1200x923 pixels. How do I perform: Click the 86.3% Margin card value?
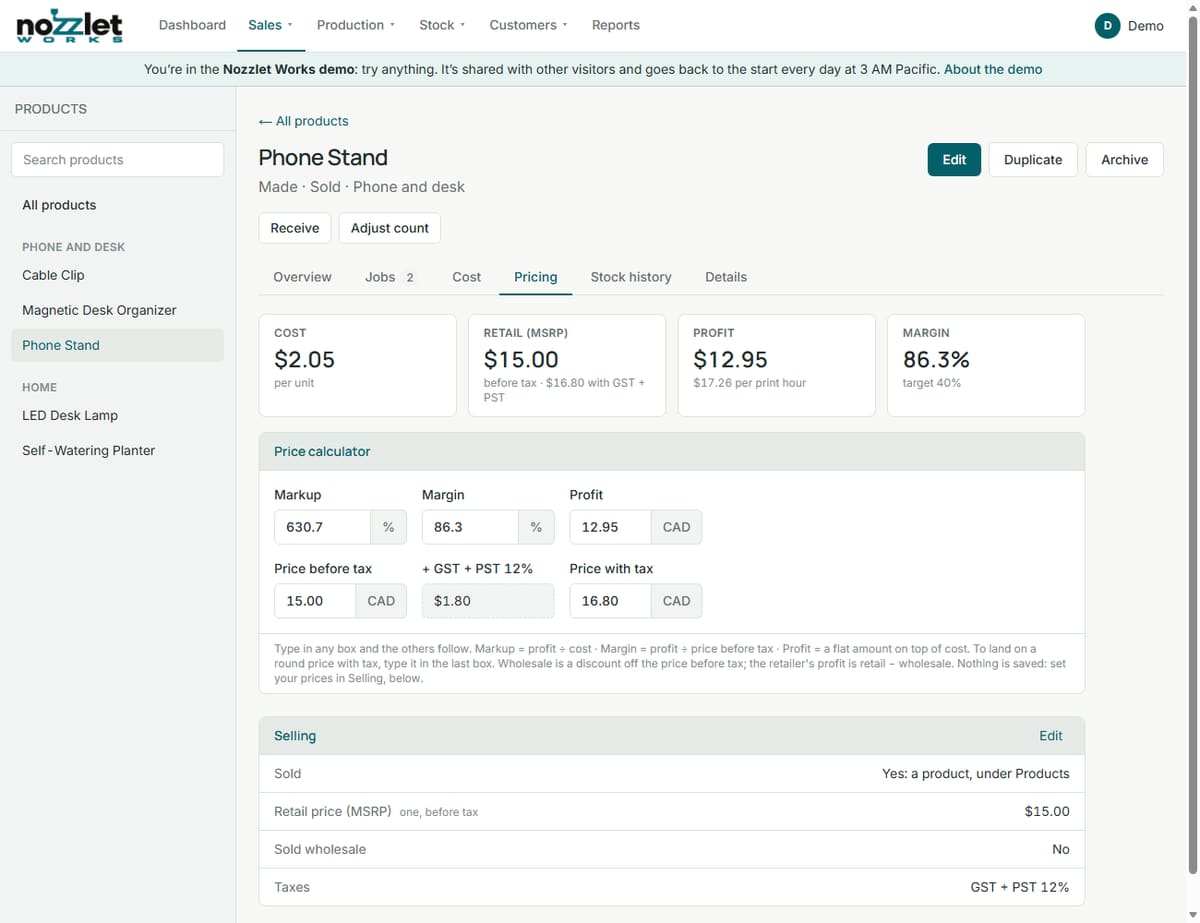tap(936, 359)
